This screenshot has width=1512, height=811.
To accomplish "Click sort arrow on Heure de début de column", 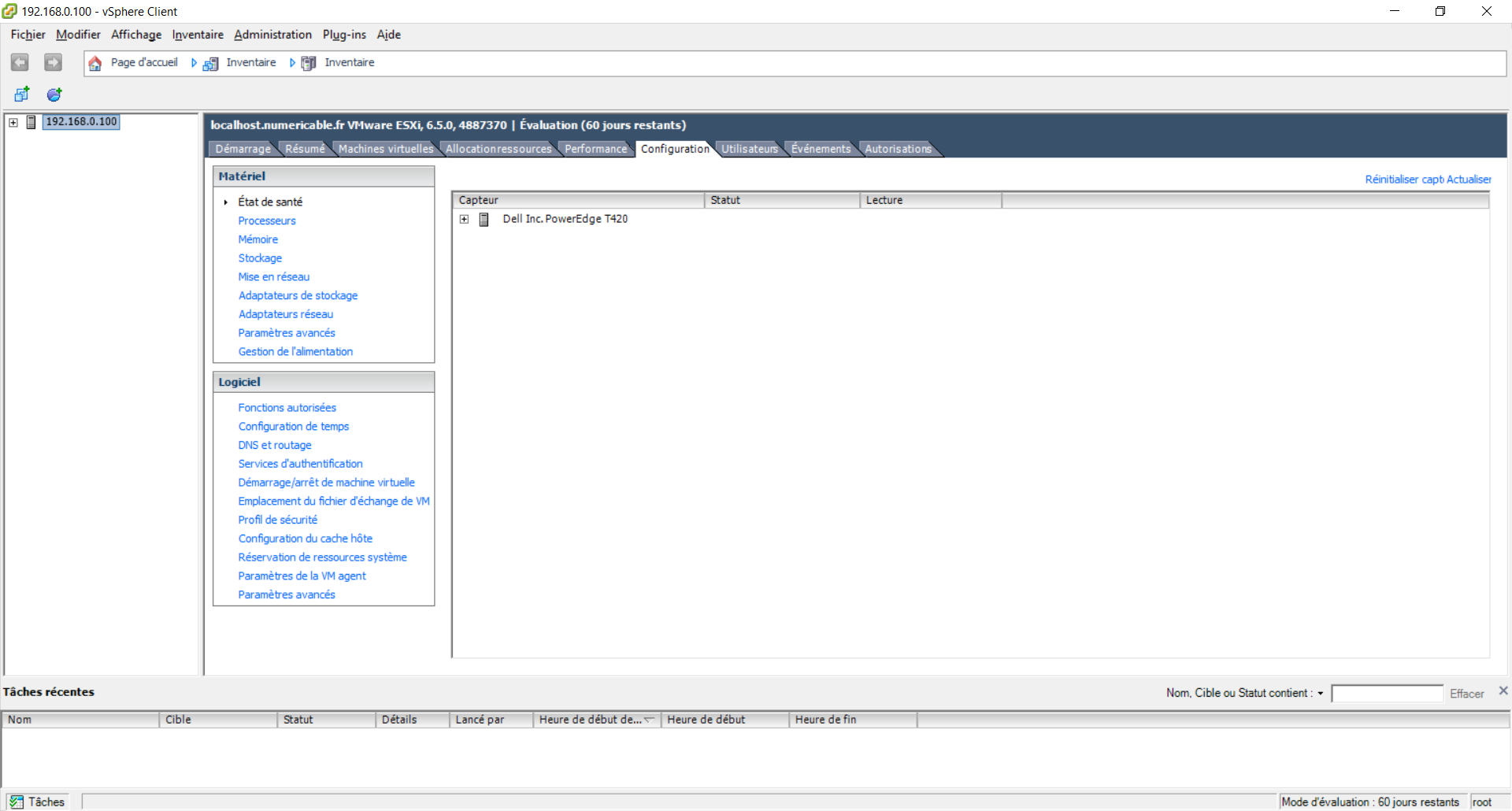I will point(650,719).
